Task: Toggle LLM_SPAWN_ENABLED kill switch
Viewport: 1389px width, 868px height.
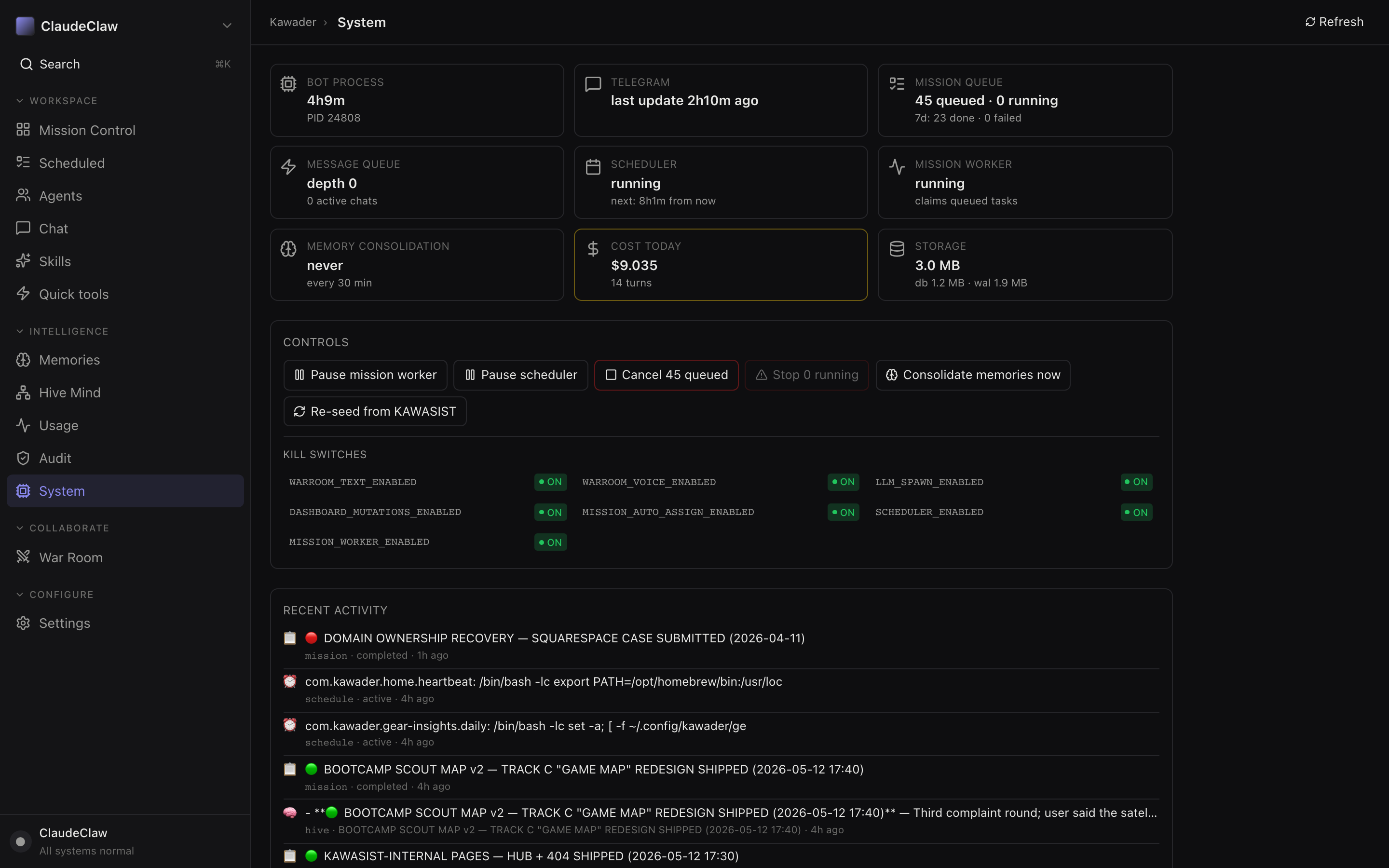Action: (x=1136, y=482)
